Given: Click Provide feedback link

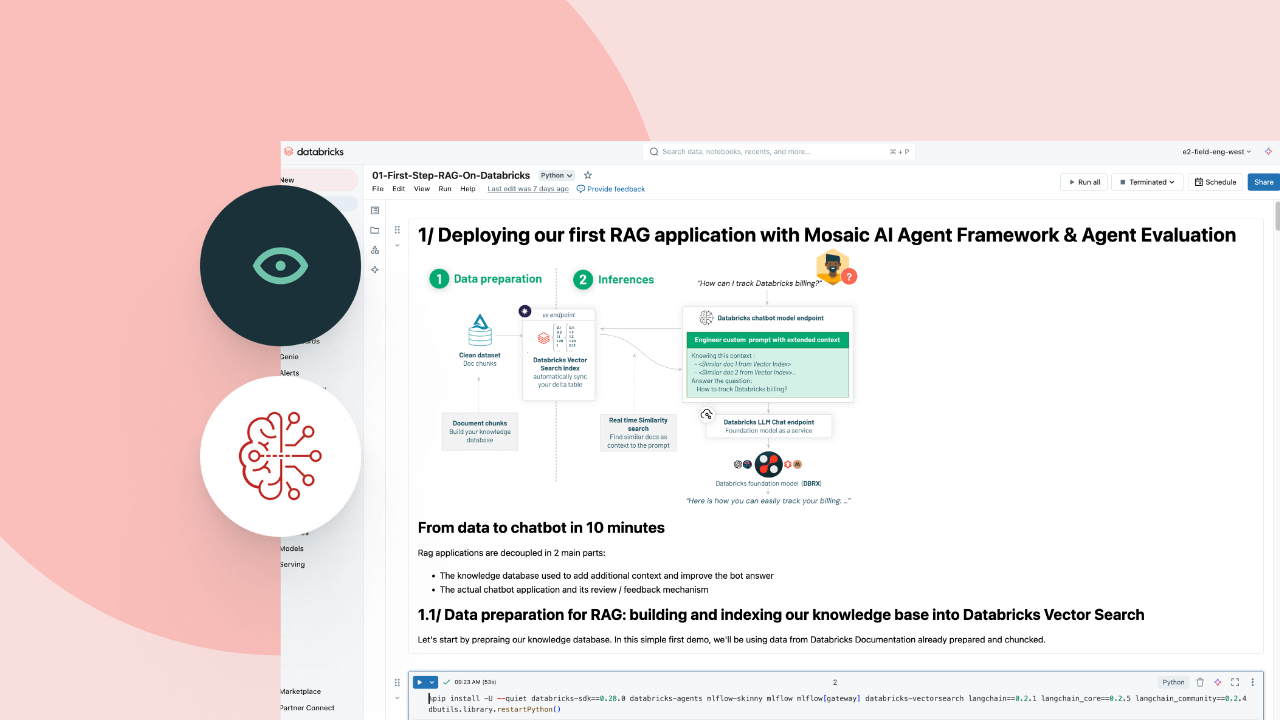Looking at the screenshot, I should pyautogui.click(x=611, y=189).
